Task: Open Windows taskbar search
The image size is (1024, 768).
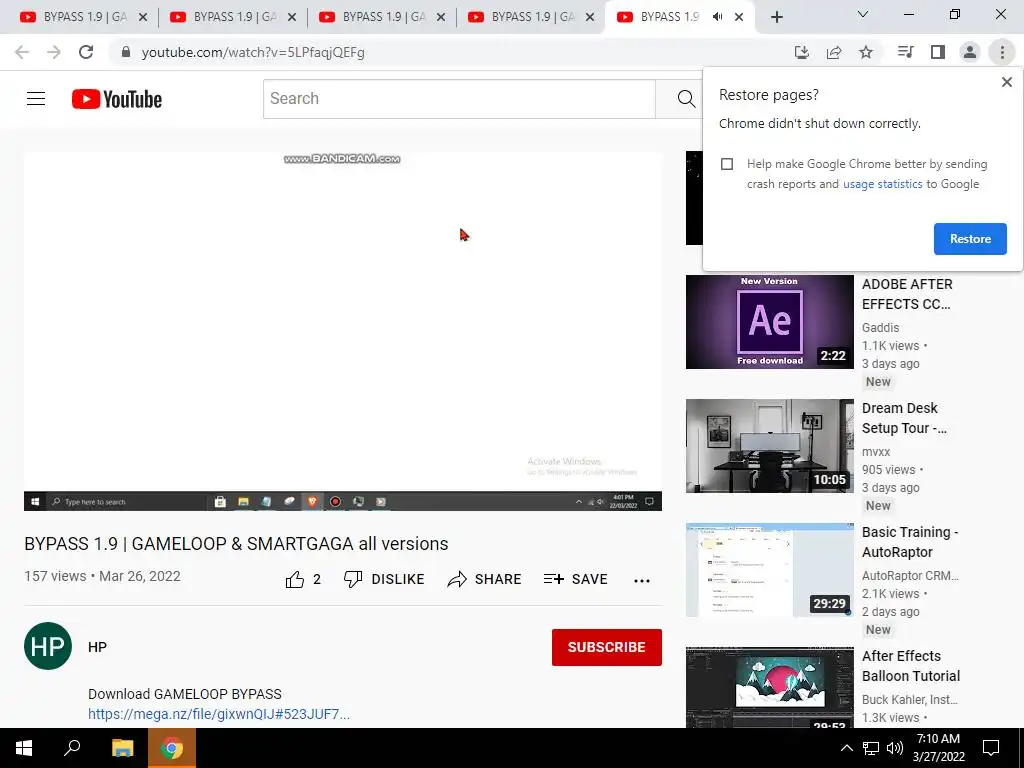Action: (72, 748)
